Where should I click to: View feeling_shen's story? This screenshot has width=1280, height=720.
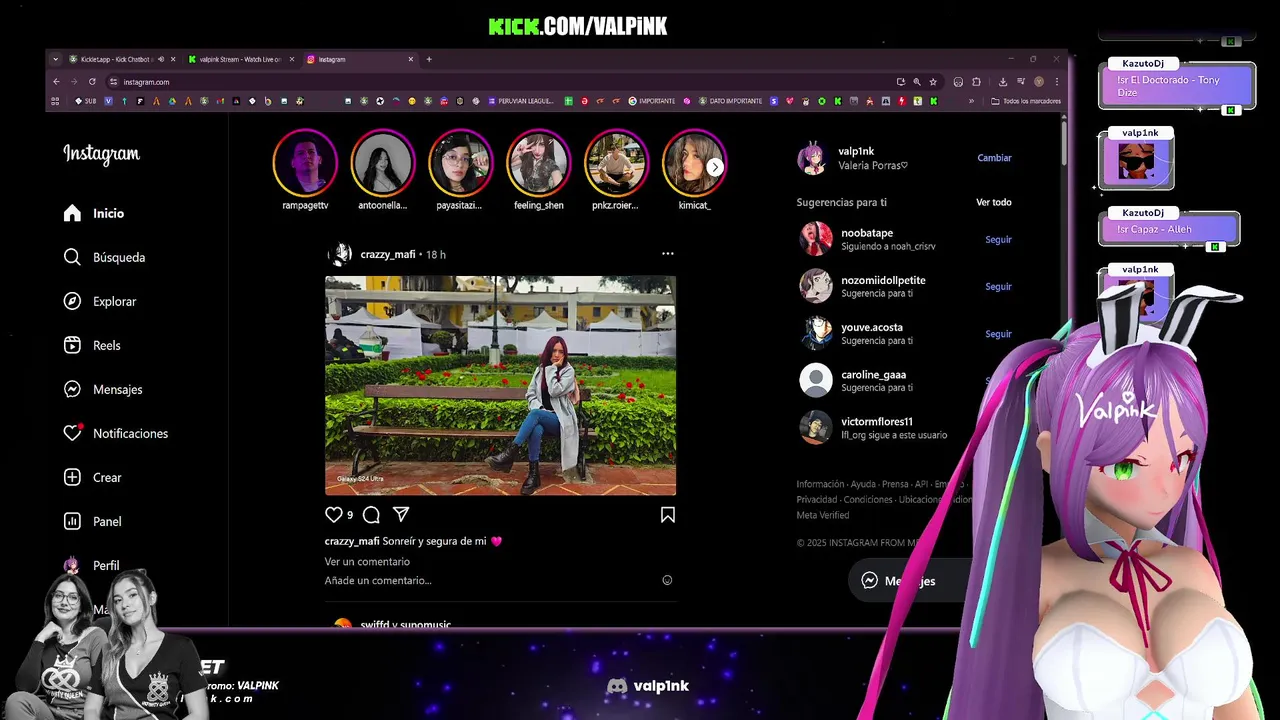click(538, 163)
